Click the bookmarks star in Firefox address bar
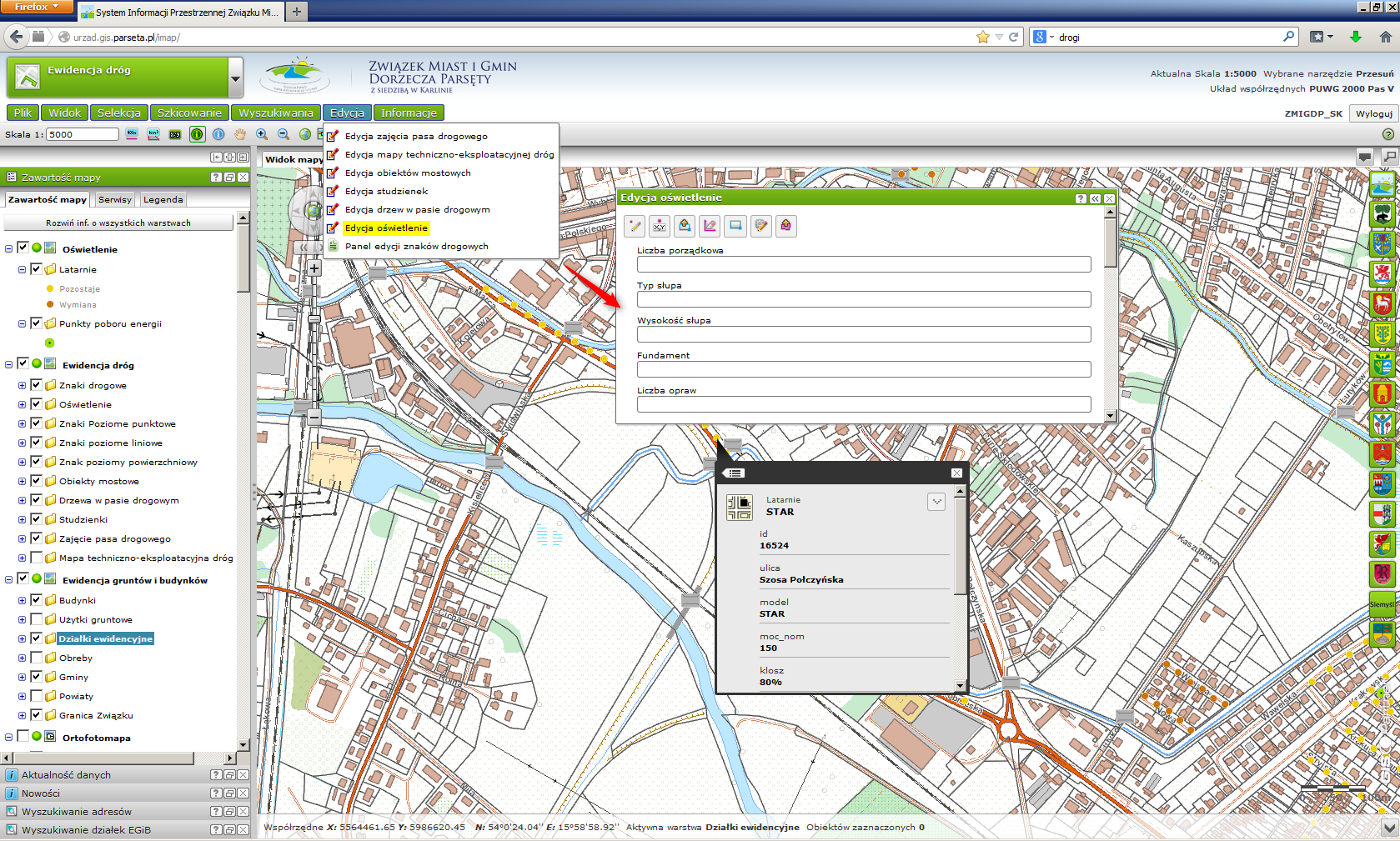The width and height of the screenshot is (1400, 841). tap(983, 37)
